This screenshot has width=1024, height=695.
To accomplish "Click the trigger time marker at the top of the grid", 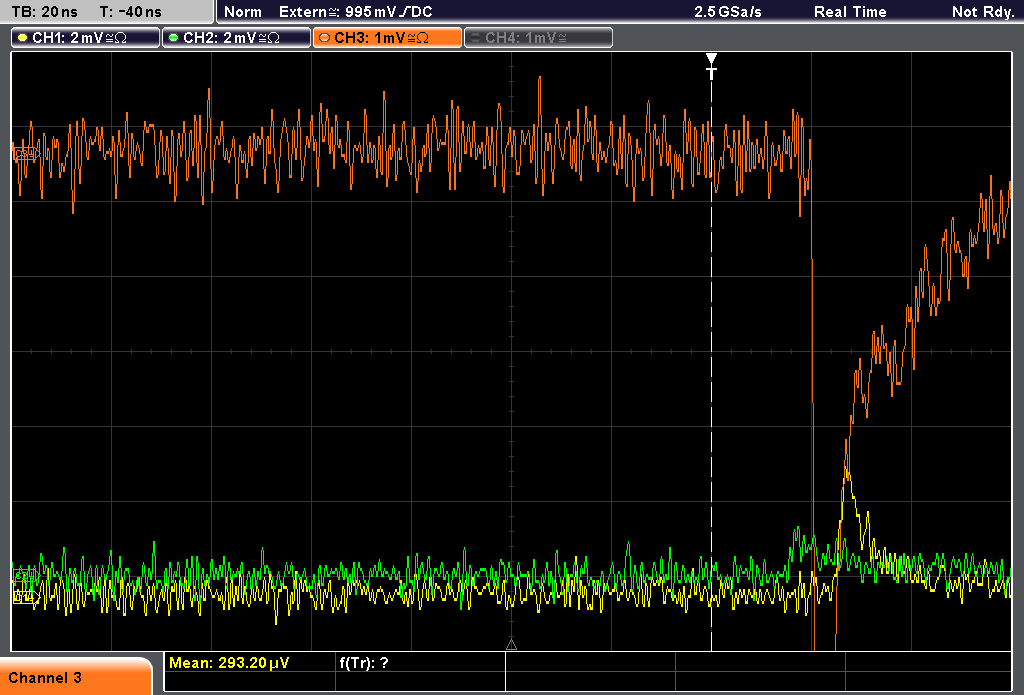I will (x=711, y=66).
